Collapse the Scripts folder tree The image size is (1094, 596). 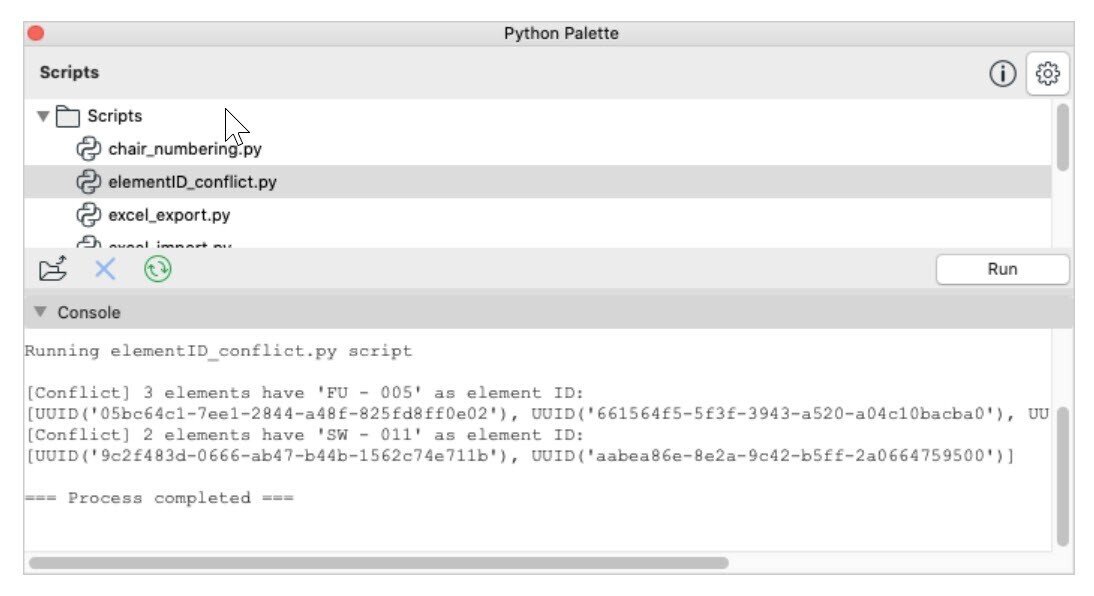click(x=43, y=116)
